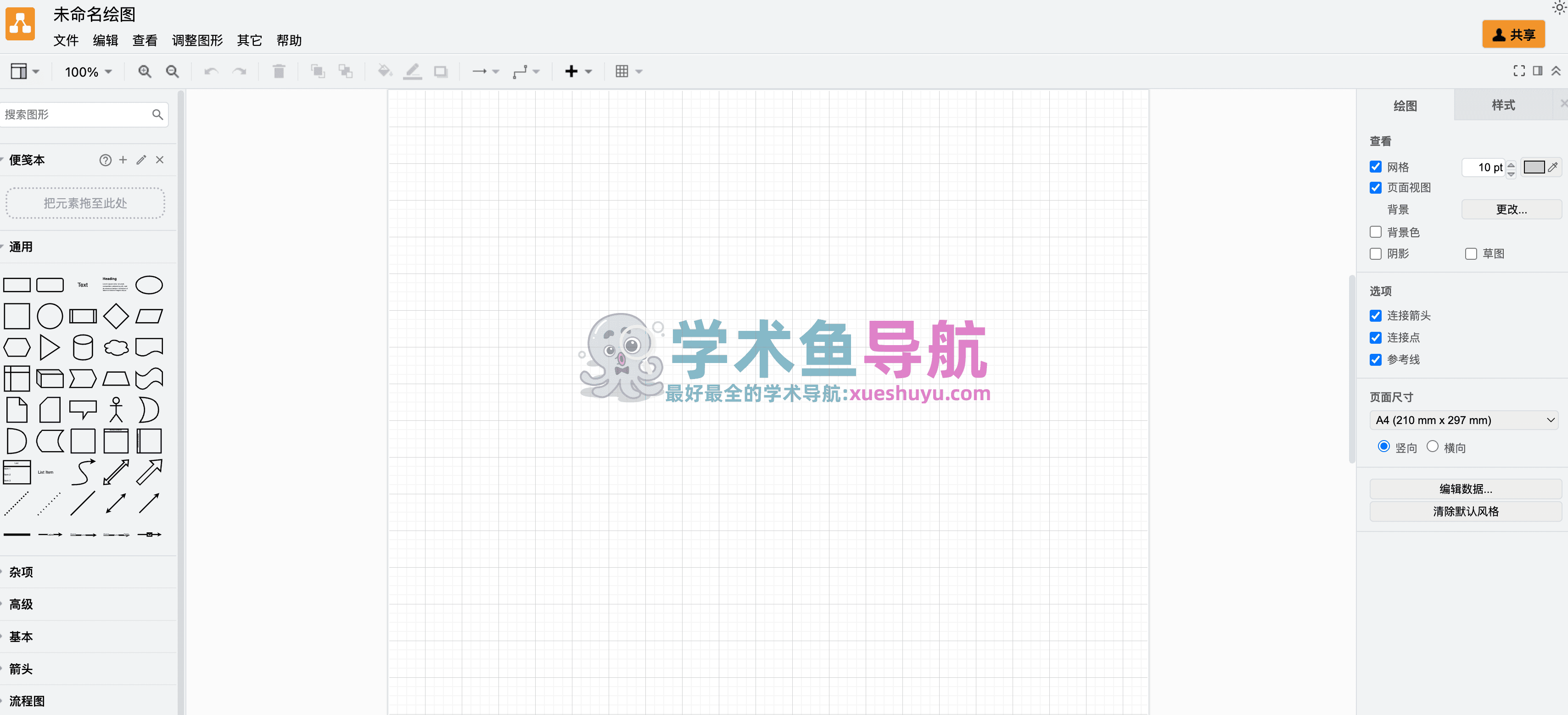The image size is (1568, 715).
Task: Select the 横向 landscape radio button
Action: coord(1432,447)
